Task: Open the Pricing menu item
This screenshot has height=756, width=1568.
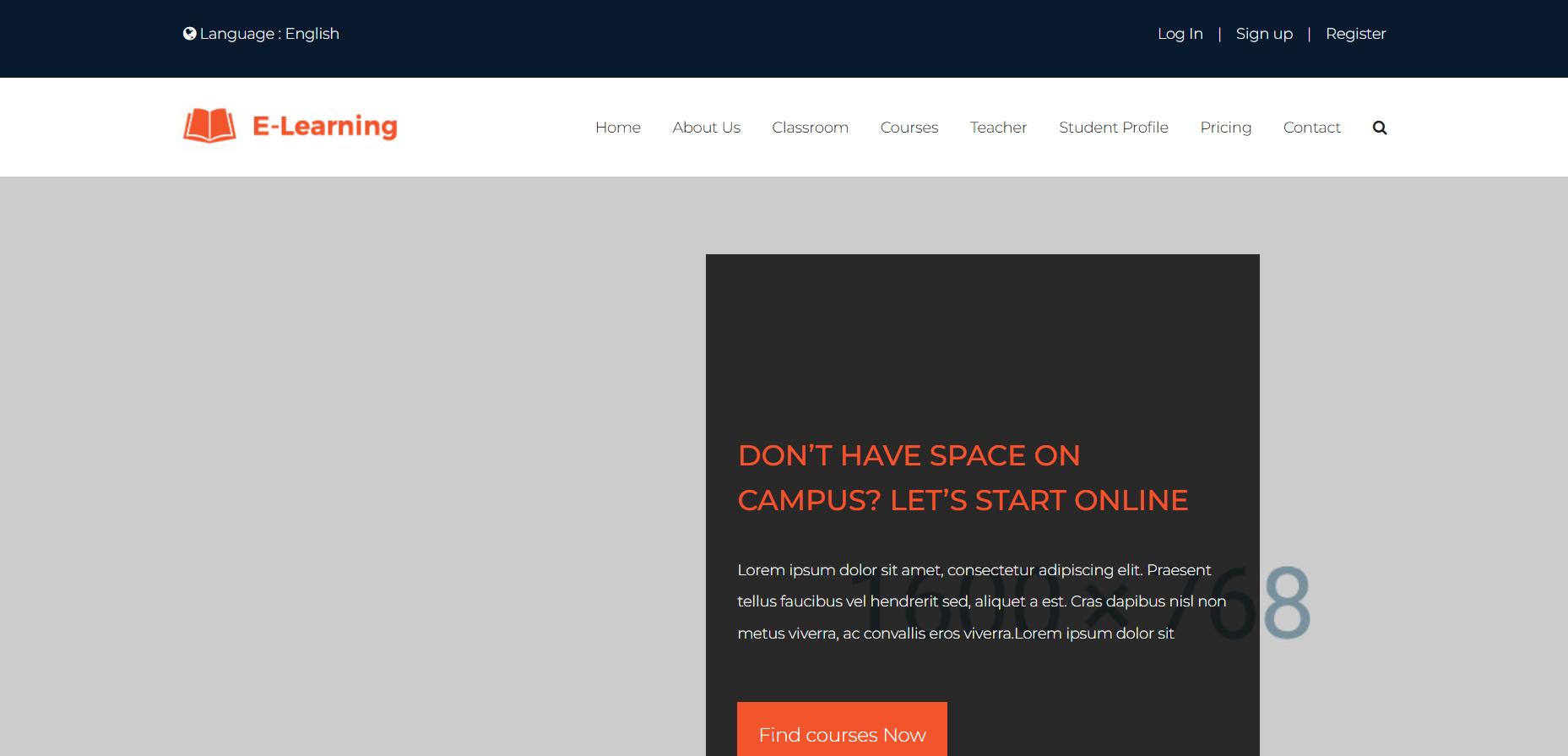Action: [x=1226, y=128]
